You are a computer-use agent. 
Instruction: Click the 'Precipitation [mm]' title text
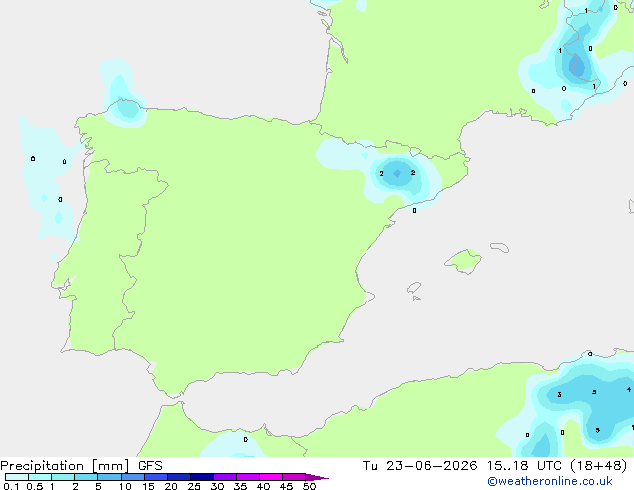(64, 466)
